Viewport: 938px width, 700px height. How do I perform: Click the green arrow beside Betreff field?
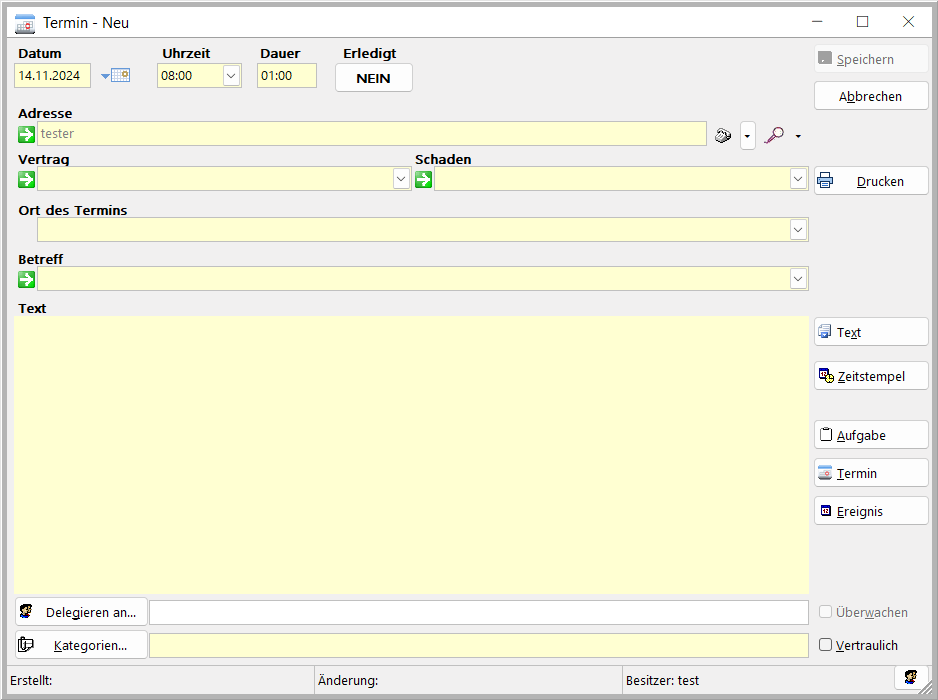[27, 279]
